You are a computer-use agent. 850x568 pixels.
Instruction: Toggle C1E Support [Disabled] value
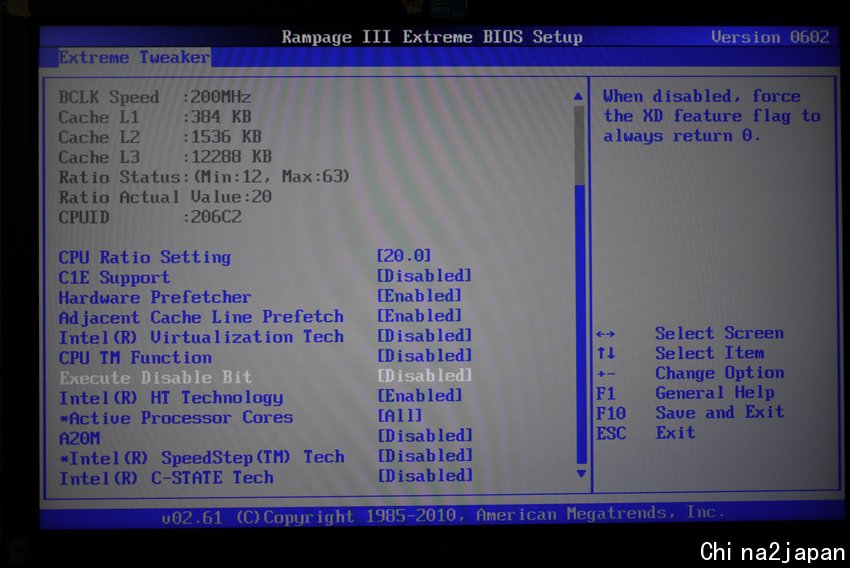(424, 275)
